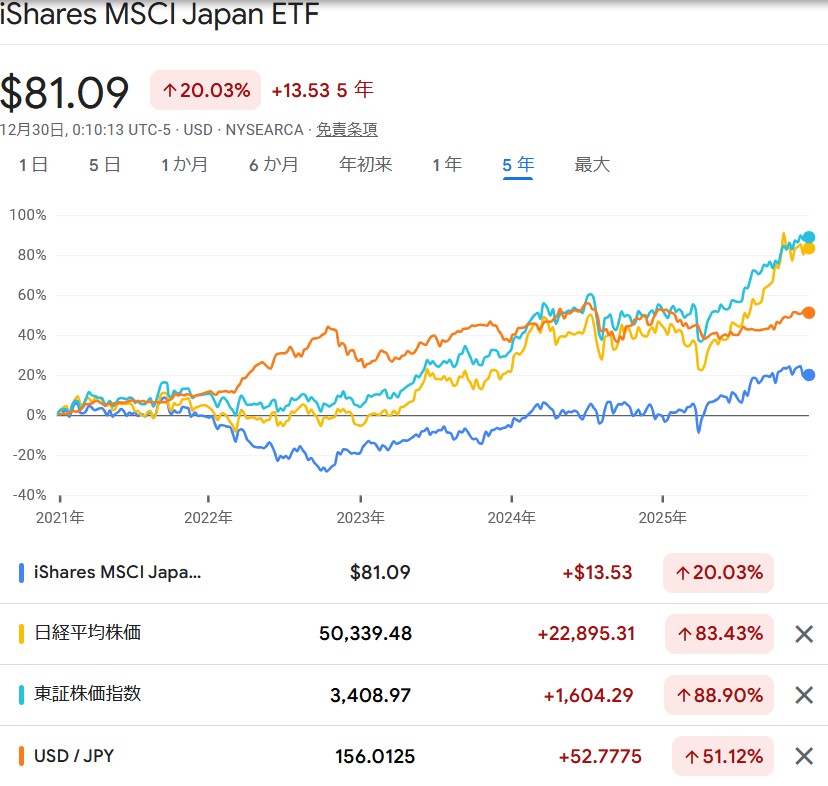The image size is (828, 786).
Task: Switch to 年初来 year-to-date tab
Action: click(x=366, y=165)
